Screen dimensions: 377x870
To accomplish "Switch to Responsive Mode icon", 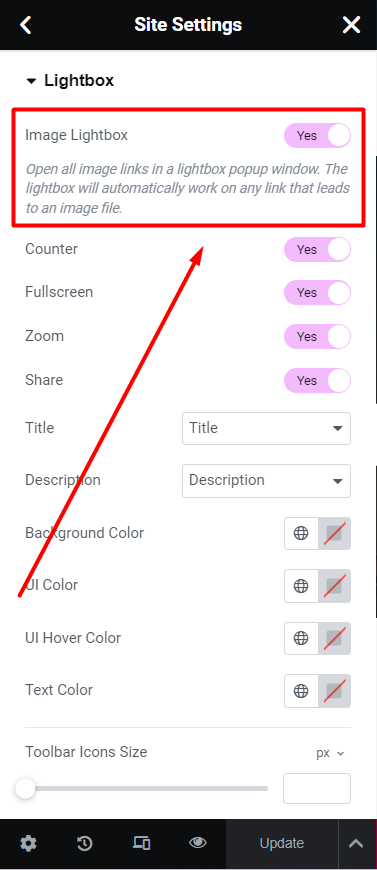I will [141, 843].
